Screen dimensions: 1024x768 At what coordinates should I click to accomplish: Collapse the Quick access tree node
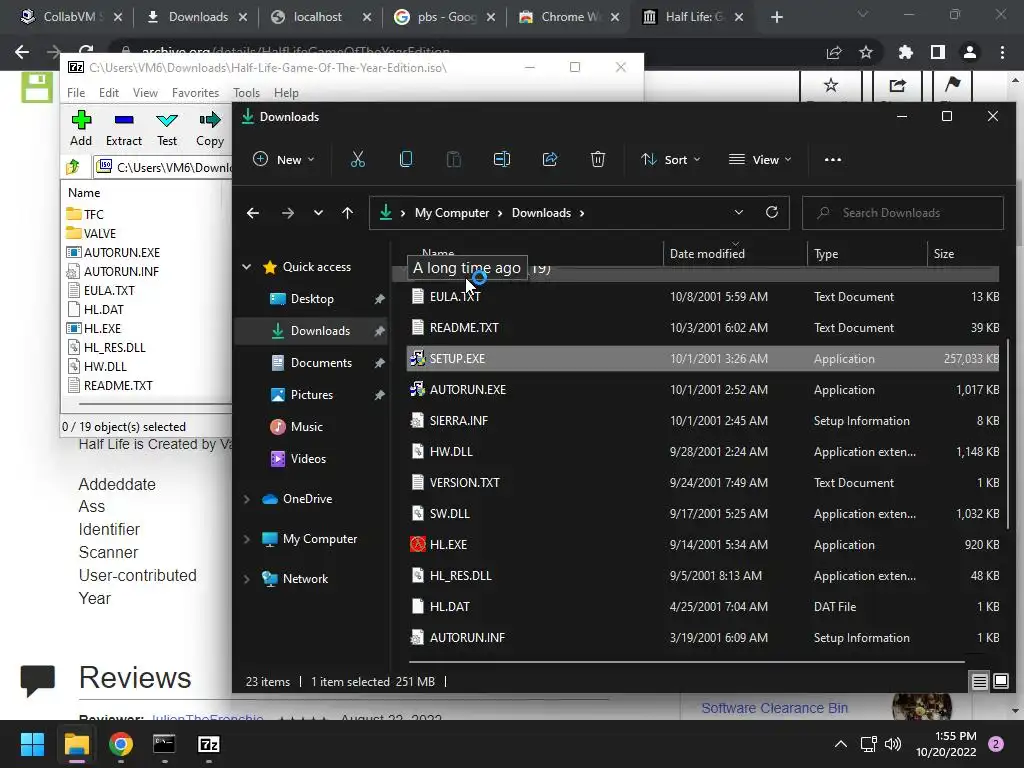[247, 266]
